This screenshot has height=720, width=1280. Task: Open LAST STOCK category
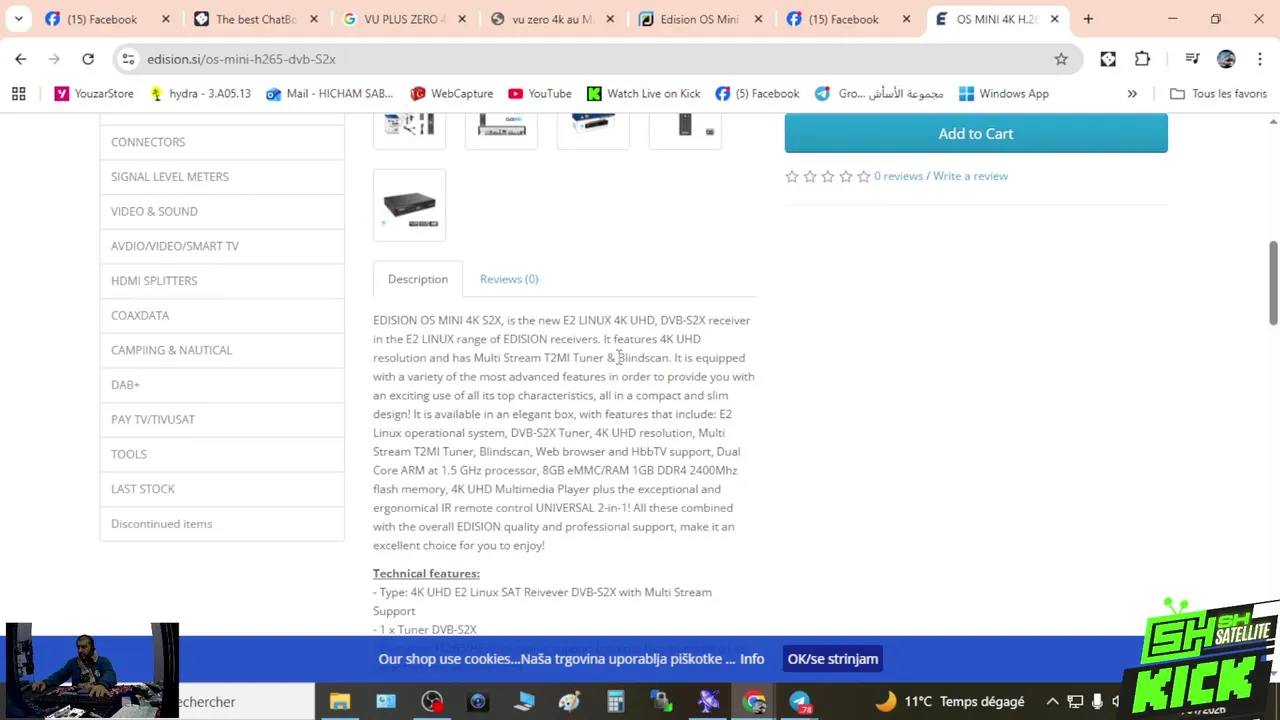(x=222, y=489)
